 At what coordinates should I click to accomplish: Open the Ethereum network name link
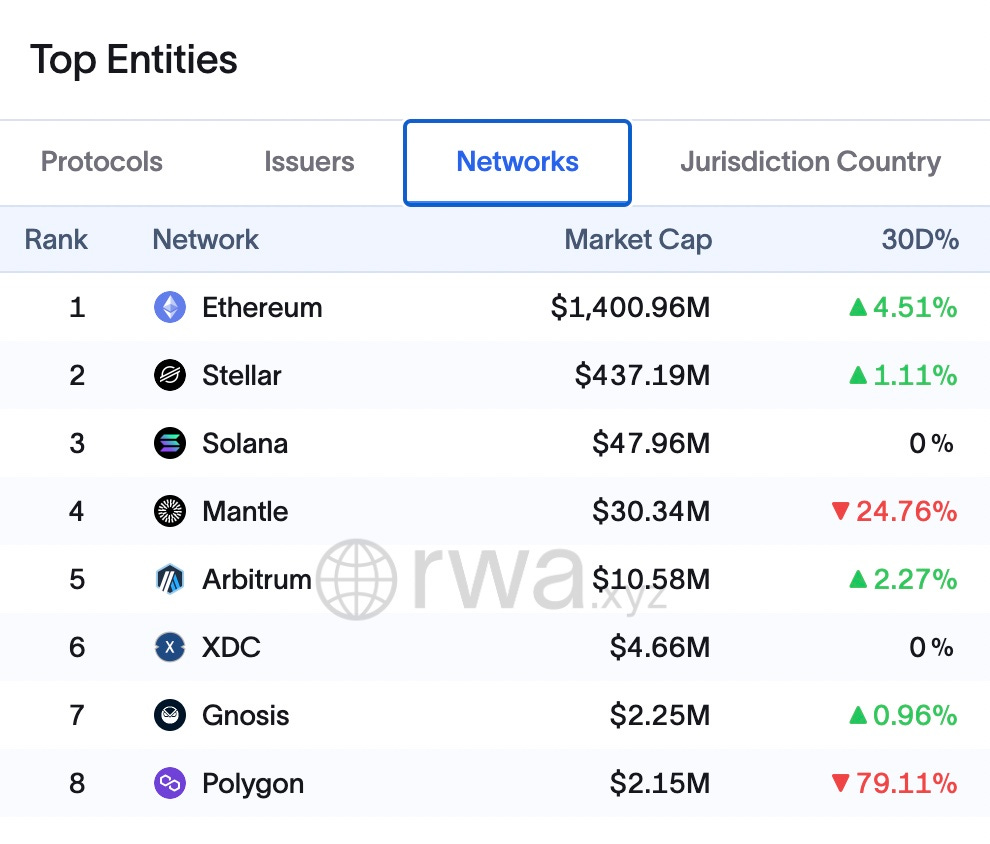coord(262,307)
